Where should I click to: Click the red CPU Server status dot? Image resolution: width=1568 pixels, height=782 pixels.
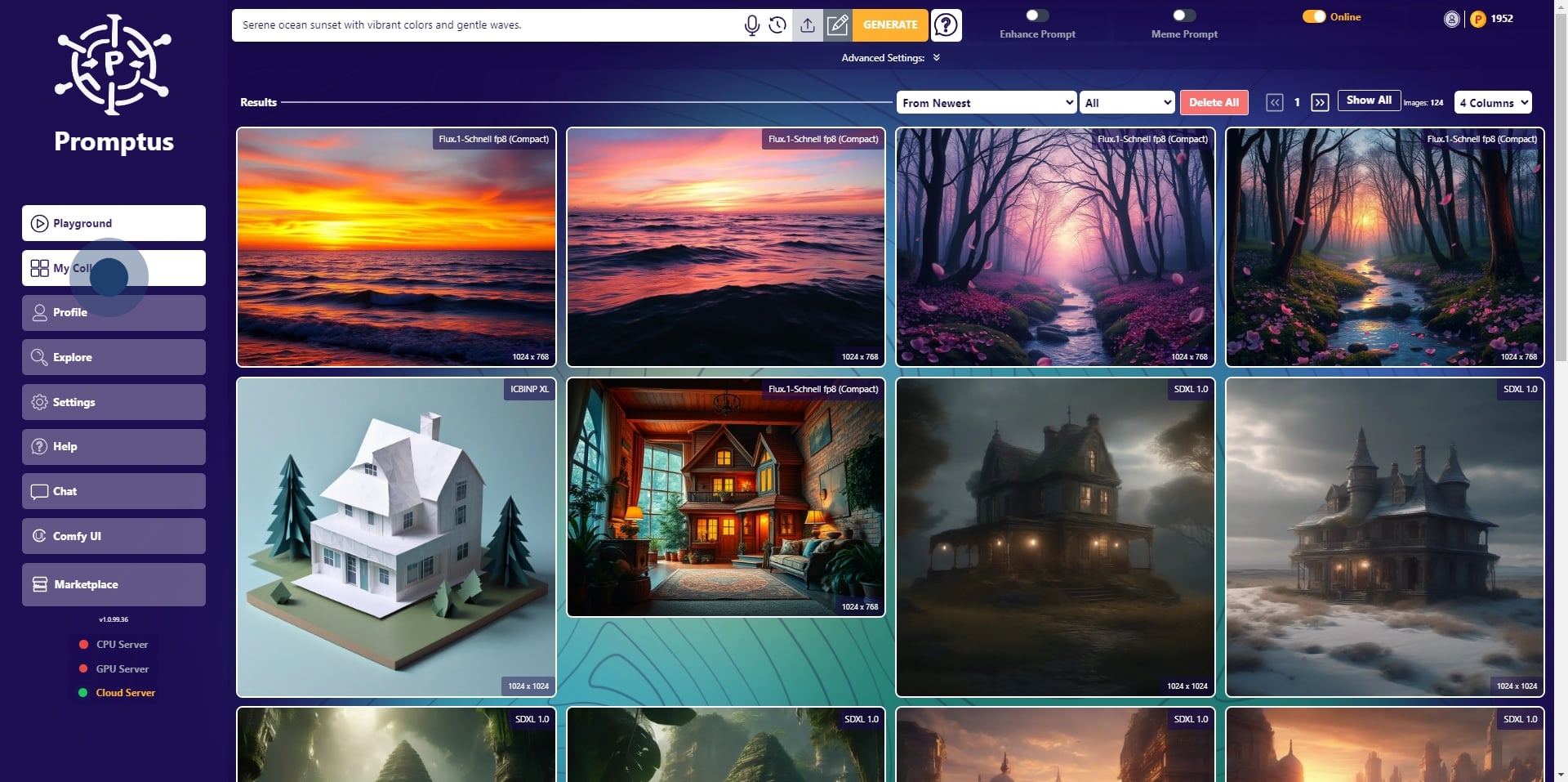pos(83,645)
